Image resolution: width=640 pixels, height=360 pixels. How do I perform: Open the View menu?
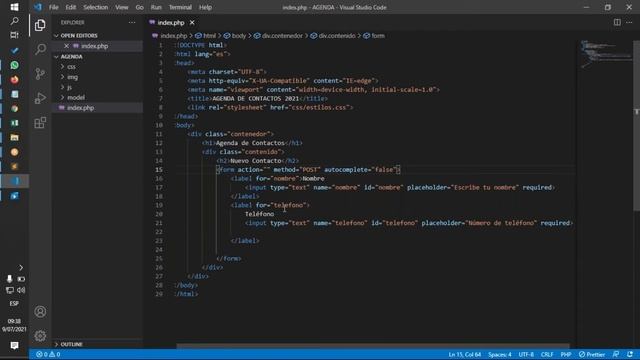click(122, 7)
